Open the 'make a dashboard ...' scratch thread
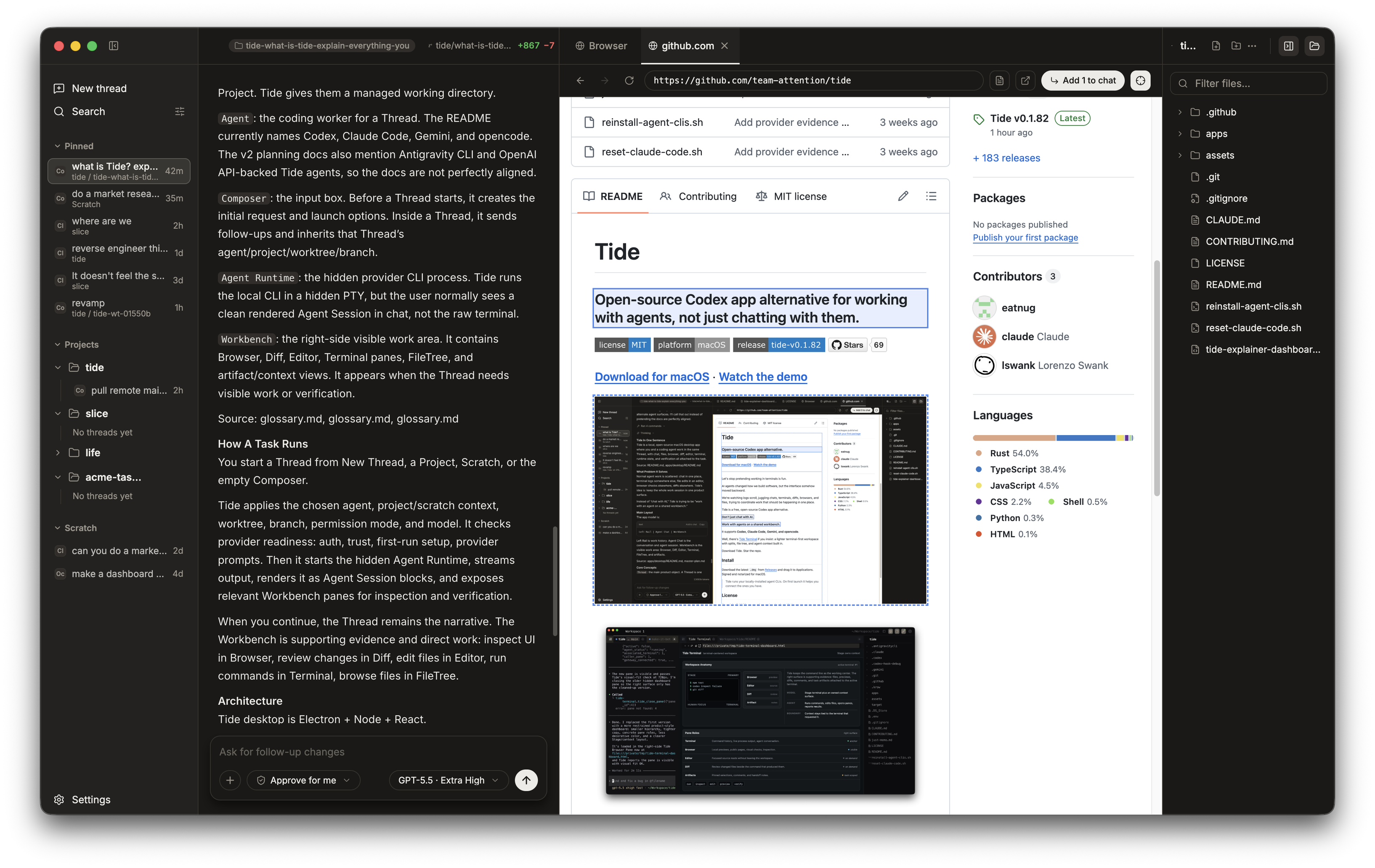Viewport: 1375px width, 868px height. (x=119, y=574)
